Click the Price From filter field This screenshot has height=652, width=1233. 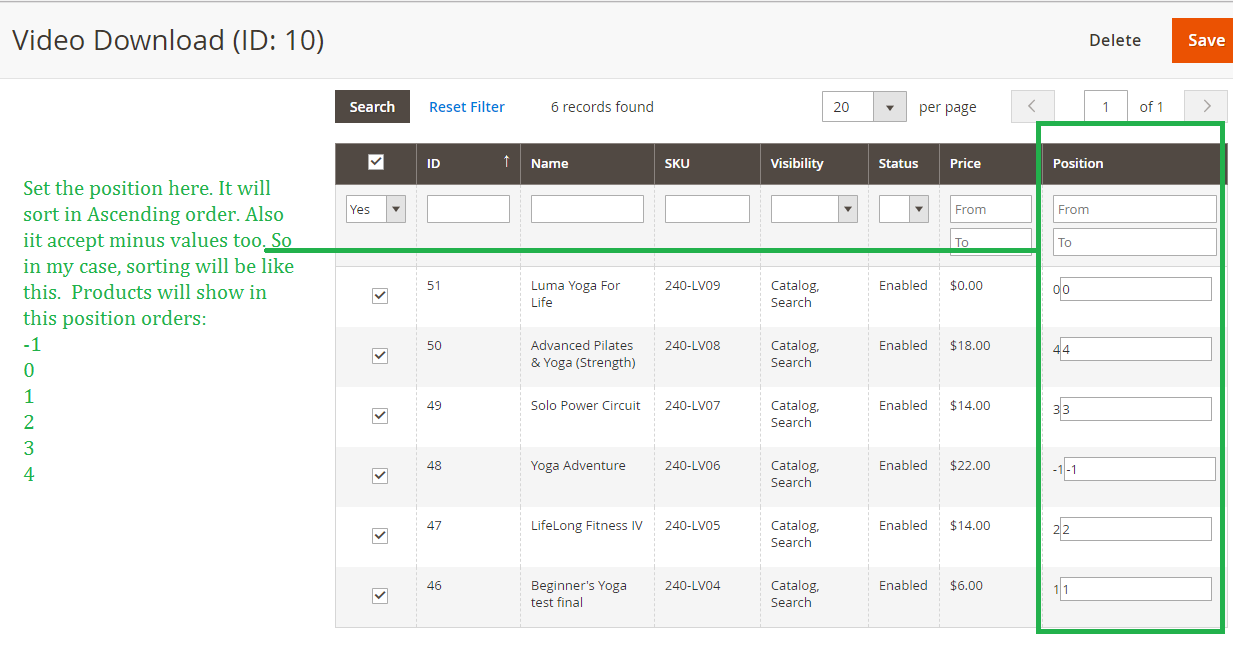coord(990,209)
